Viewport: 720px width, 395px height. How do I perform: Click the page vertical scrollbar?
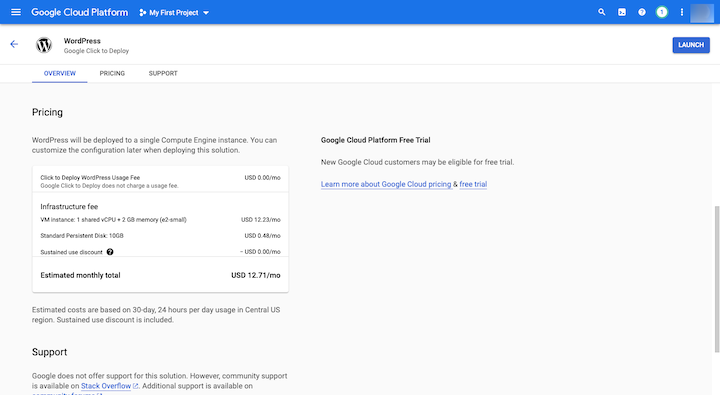[716, 279]
